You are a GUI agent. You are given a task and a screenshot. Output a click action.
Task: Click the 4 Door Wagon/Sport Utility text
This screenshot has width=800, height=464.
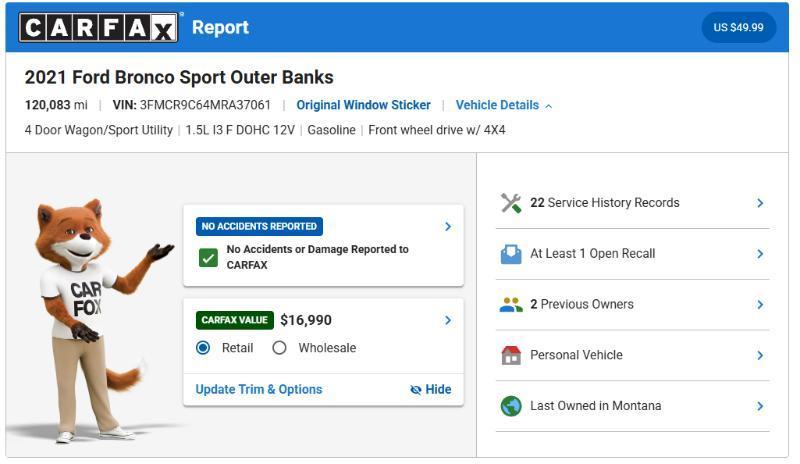point(98,130)
